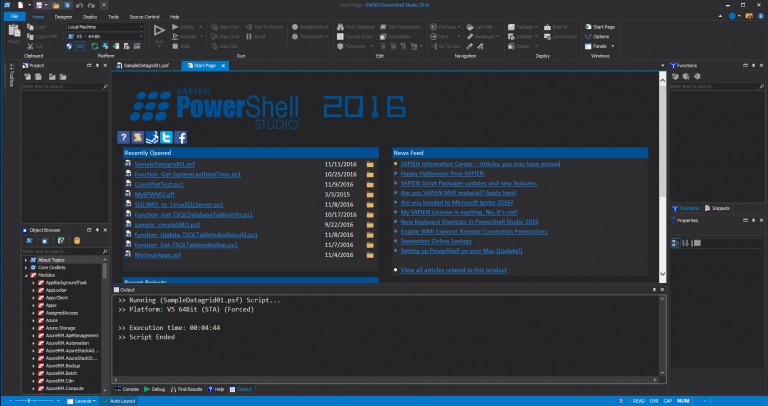This screenshot has width=768, height=406.
Task: Open CrossPlatTest.ps1 from Recently Opened
Action: (x=159, y=185)
